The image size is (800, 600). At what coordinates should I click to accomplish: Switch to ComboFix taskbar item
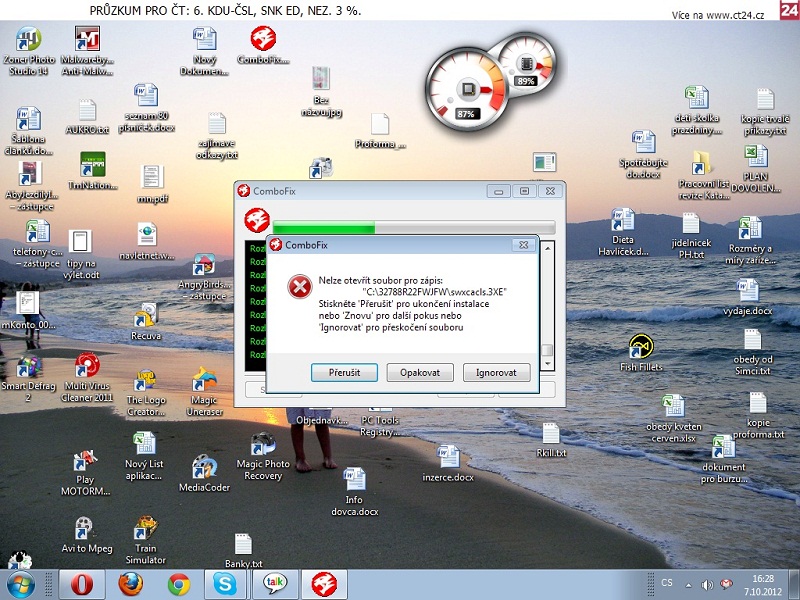click(x=324, y=583)
